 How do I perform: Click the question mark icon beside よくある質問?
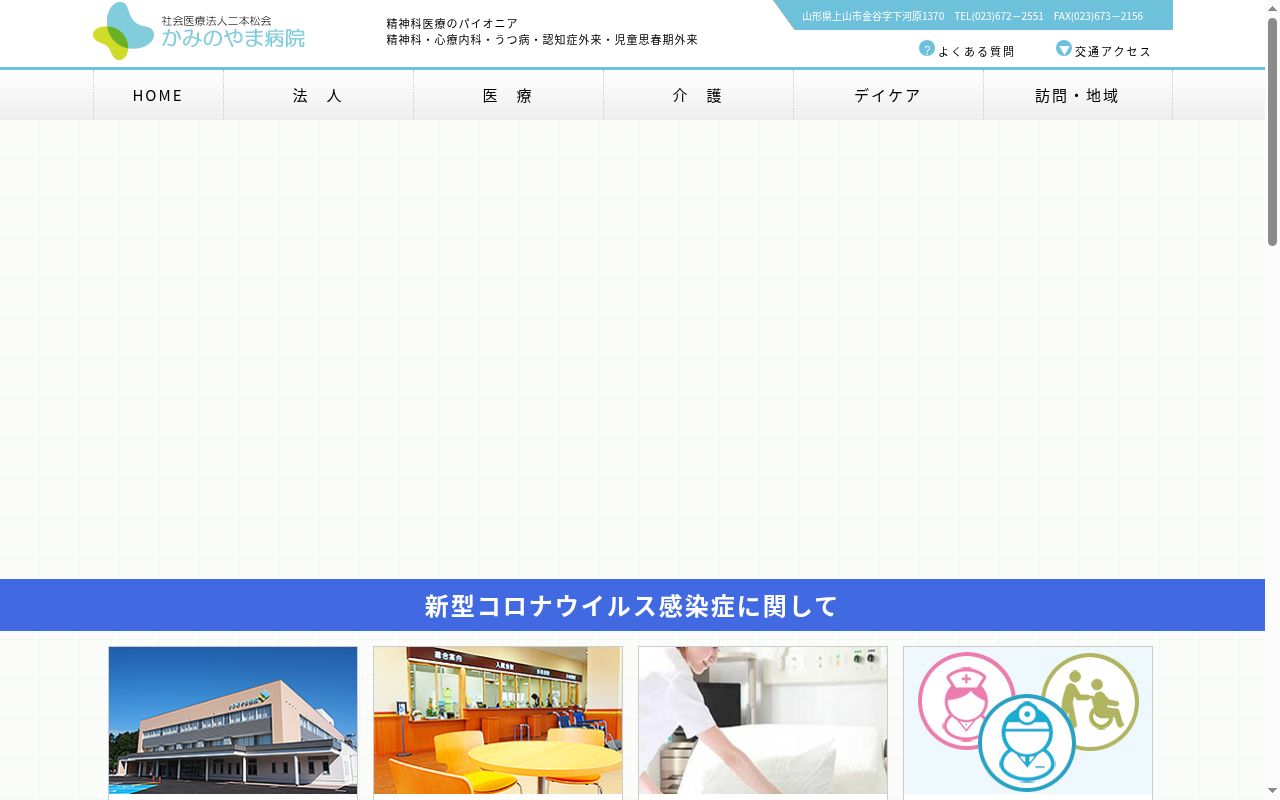pos(927,48)
